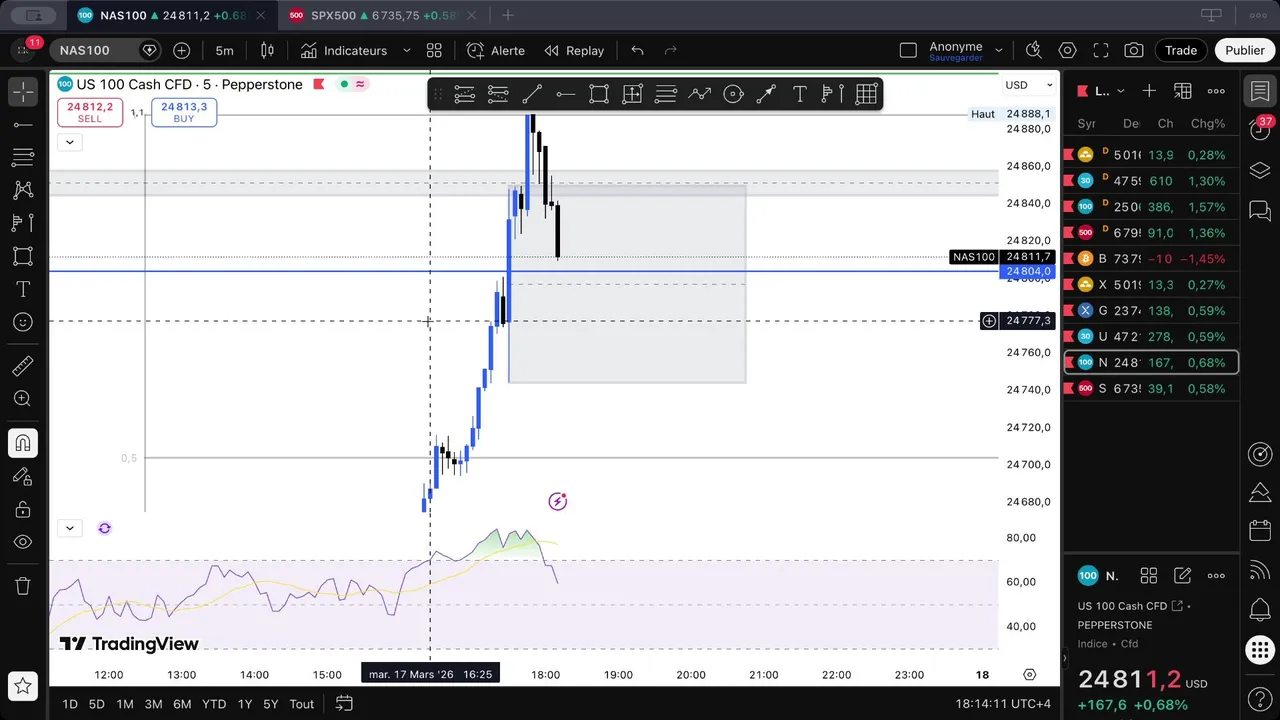Expand indicator favorites chevron
1280x720 pixels.
coord(406,50)
